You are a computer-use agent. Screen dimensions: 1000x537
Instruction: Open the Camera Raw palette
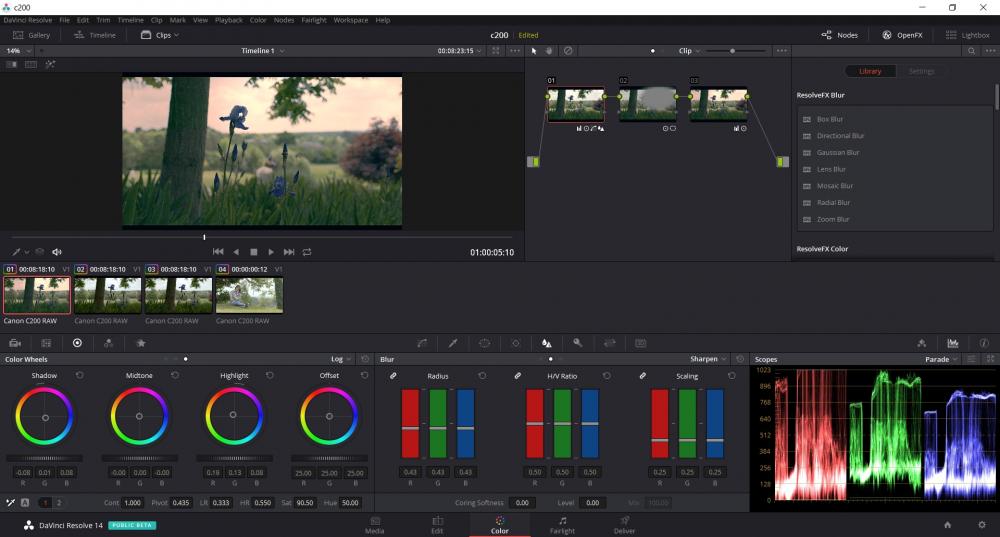pyautogui.click(x=15, y=343)
